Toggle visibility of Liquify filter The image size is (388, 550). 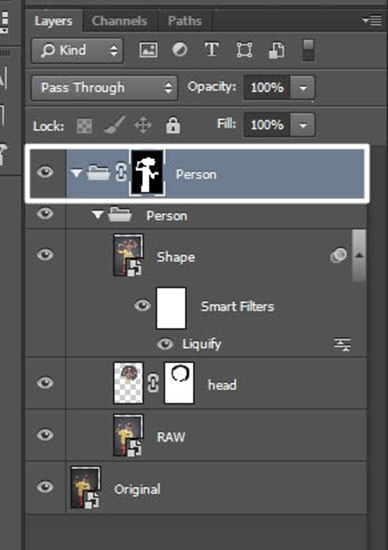pos(165,344)
